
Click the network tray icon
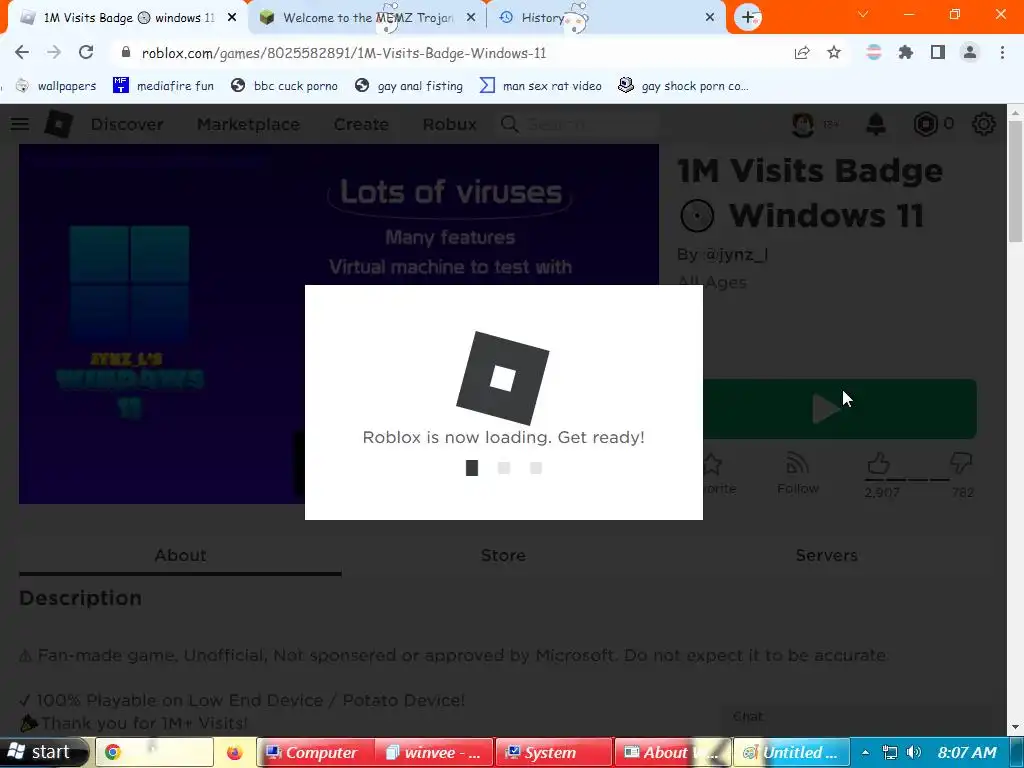click(x=889, y=752)
